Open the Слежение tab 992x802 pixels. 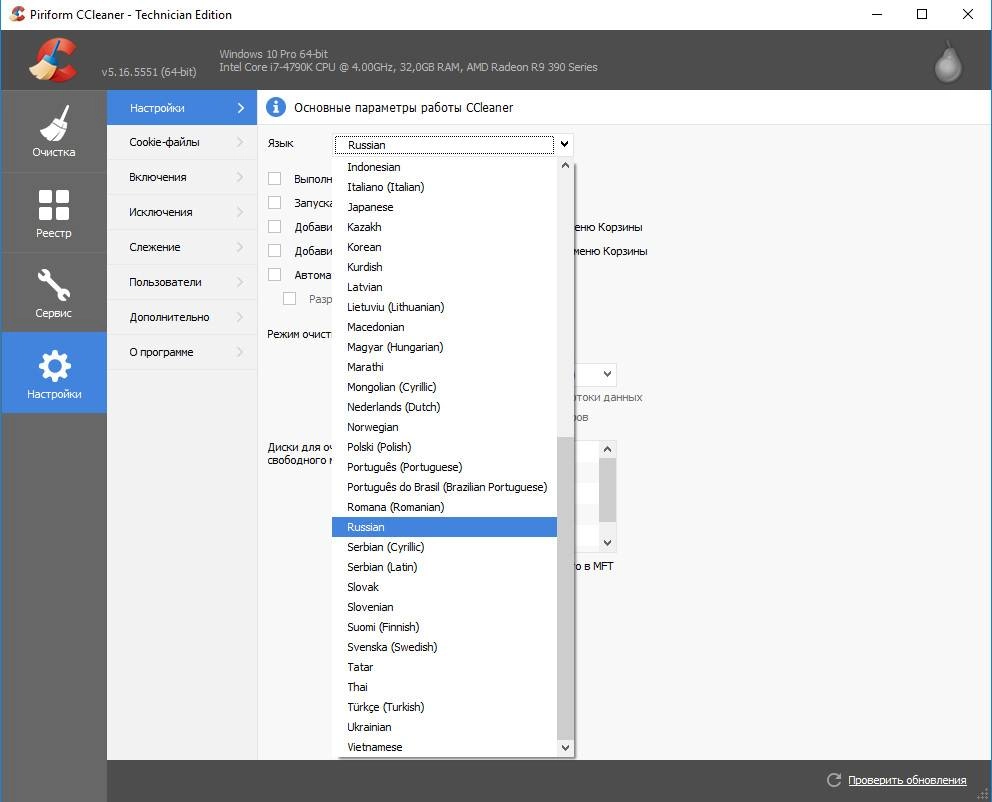tap(182, 247)
